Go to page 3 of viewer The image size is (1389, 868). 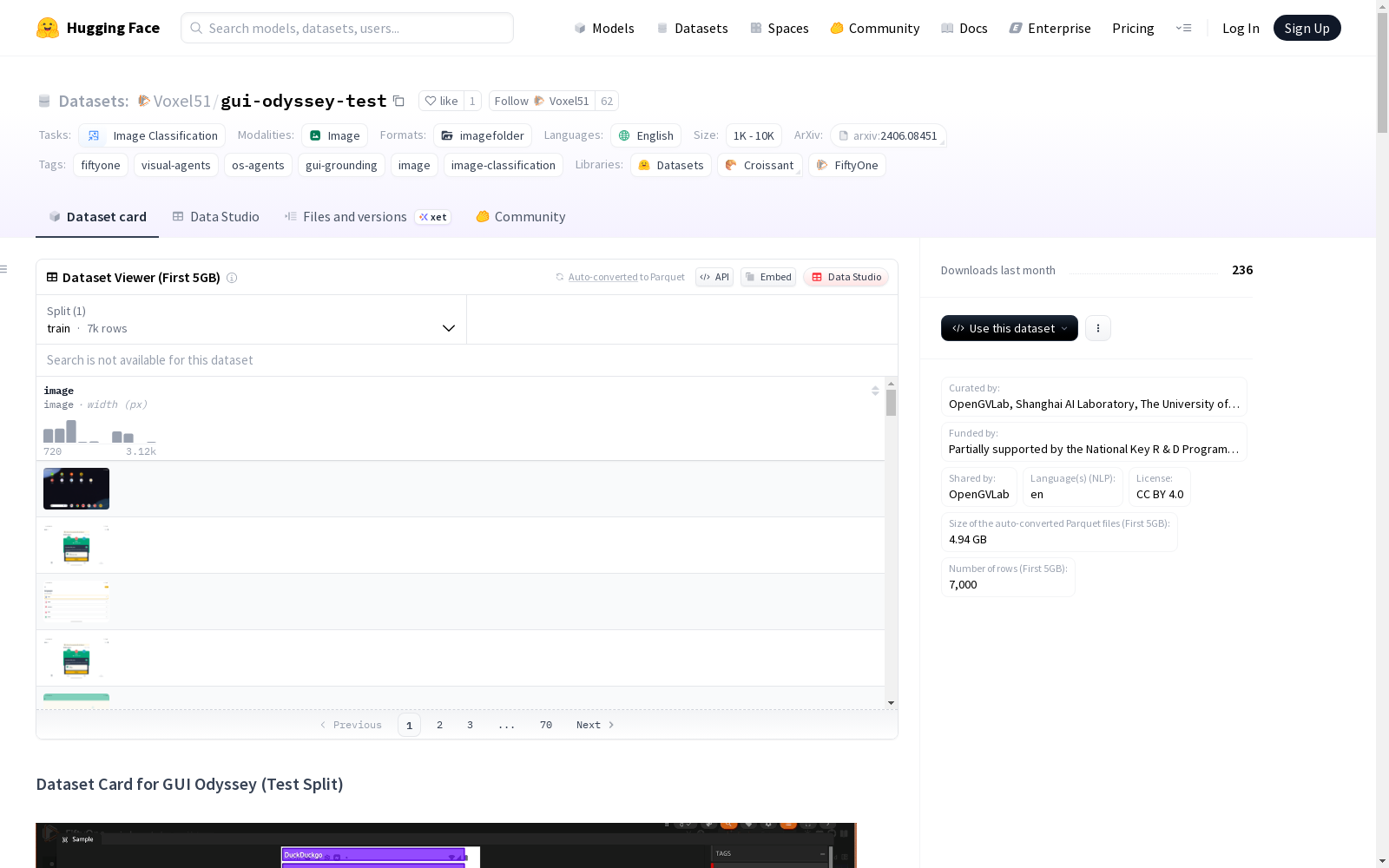tap(471, 725)
